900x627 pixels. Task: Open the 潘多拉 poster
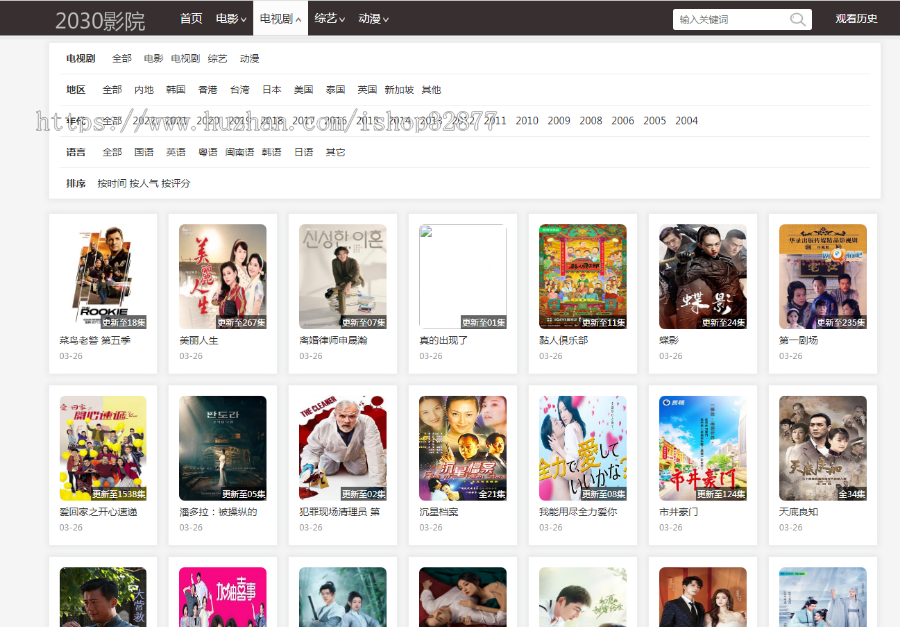(223, 448)
